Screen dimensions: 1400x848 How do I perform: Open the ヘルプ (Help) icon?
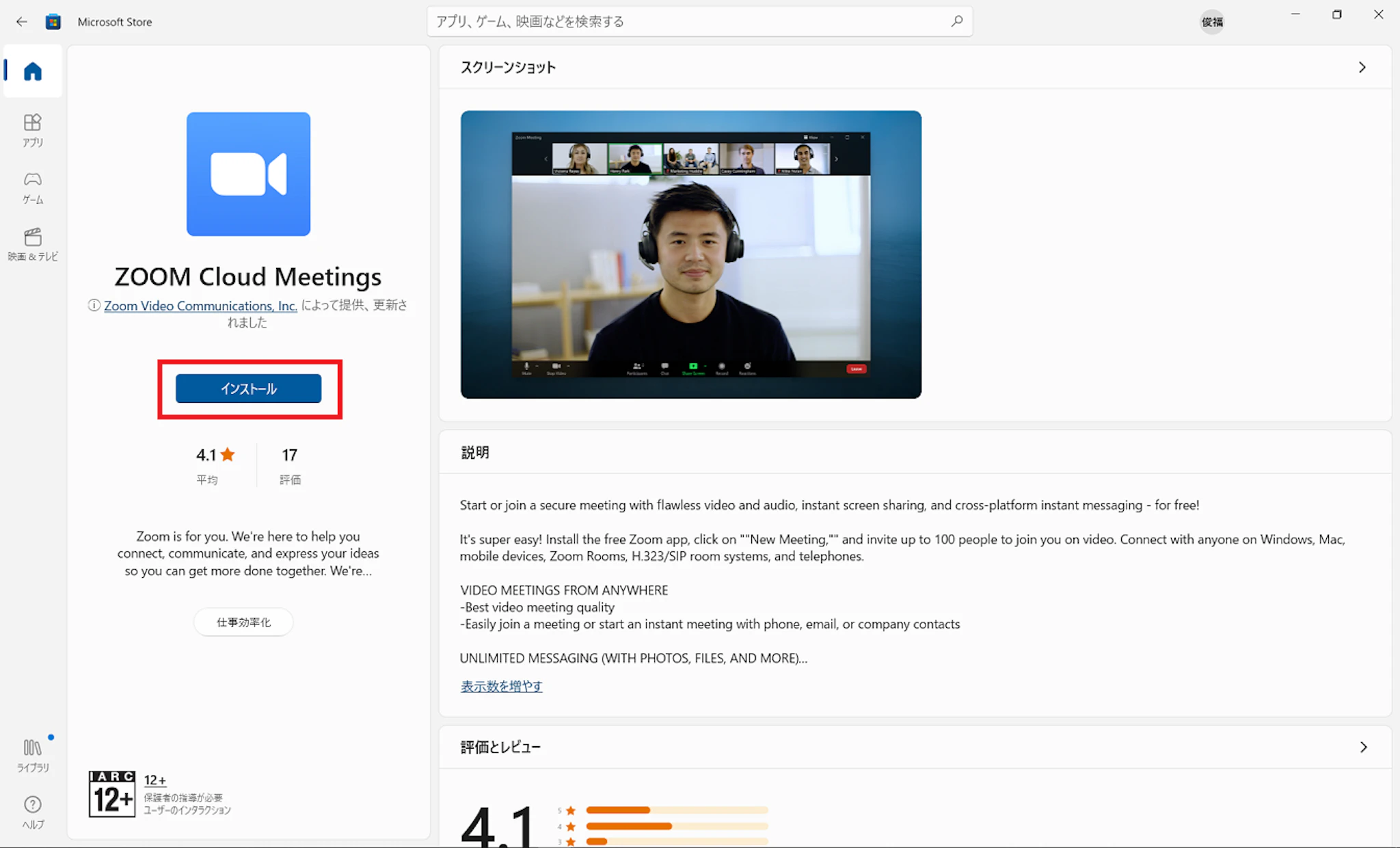pos(32,812)
